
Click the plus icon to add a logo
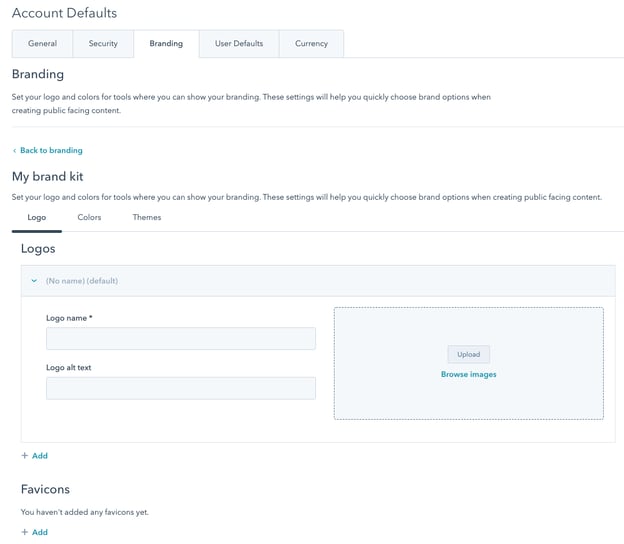pos(25,456)
